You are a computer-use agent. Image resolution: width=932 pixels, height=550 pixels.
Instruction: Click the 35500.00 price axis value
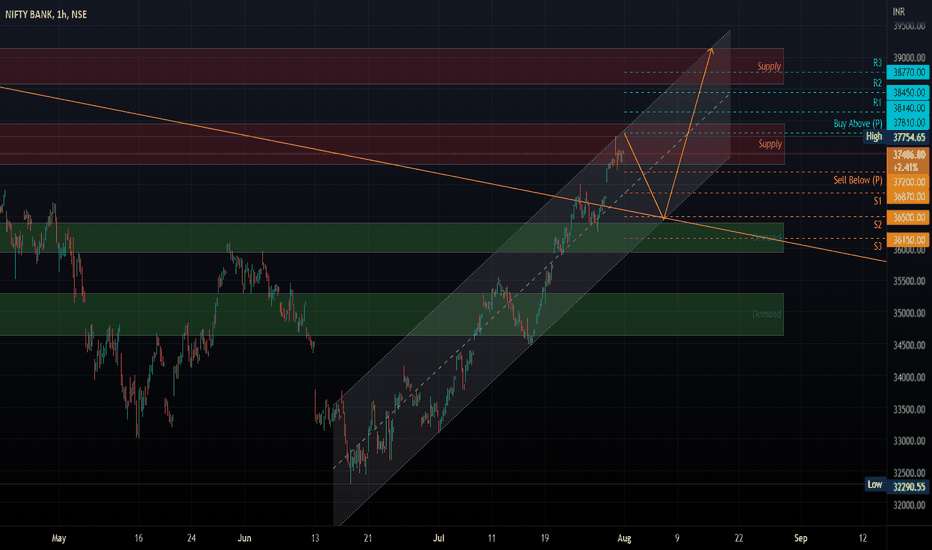[909, 281]
